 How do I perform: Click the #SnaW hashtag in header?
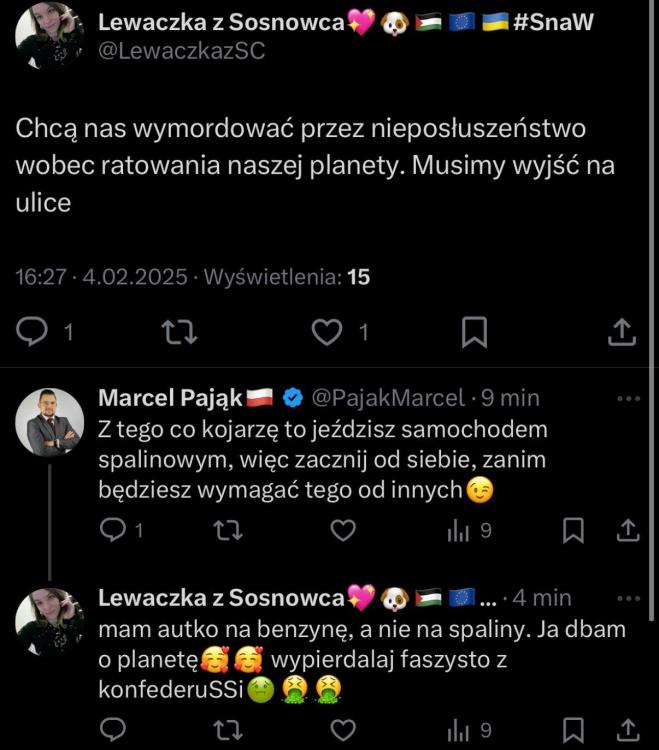click(x=552, y=22)
